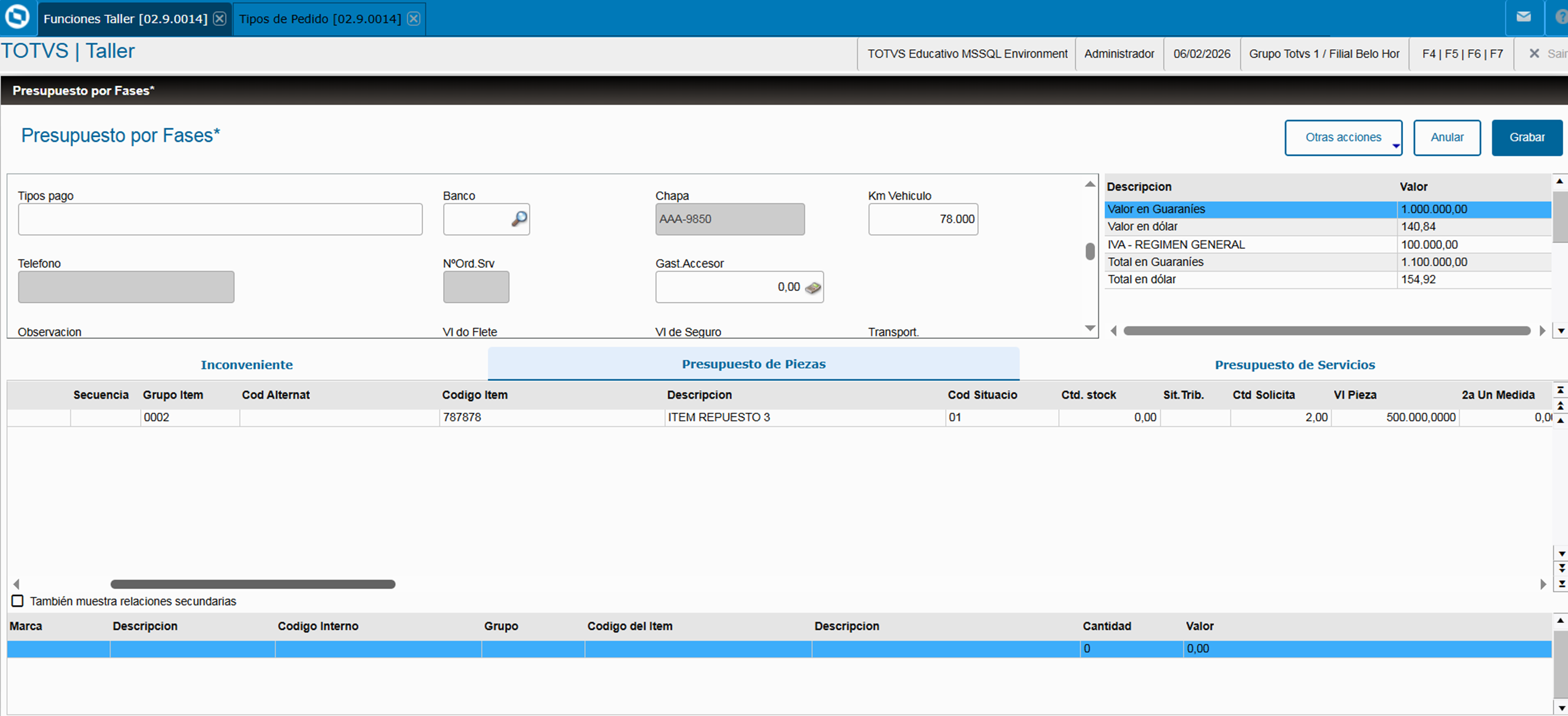Click the Banco field magnifier lookup icon
The height and width of the screenshot is (716, 1568).
[x=519, y=219]
